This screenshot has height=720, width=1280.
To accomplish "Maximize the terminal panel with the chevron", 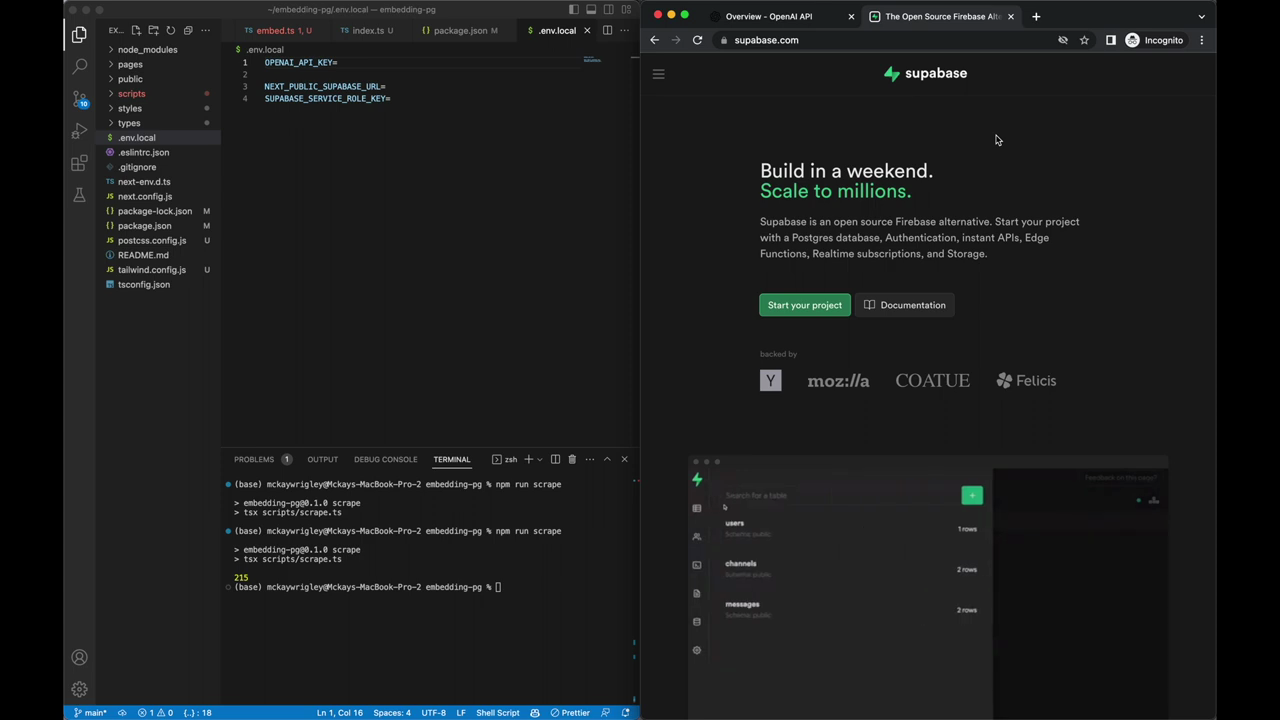I will tap(607, 459).
